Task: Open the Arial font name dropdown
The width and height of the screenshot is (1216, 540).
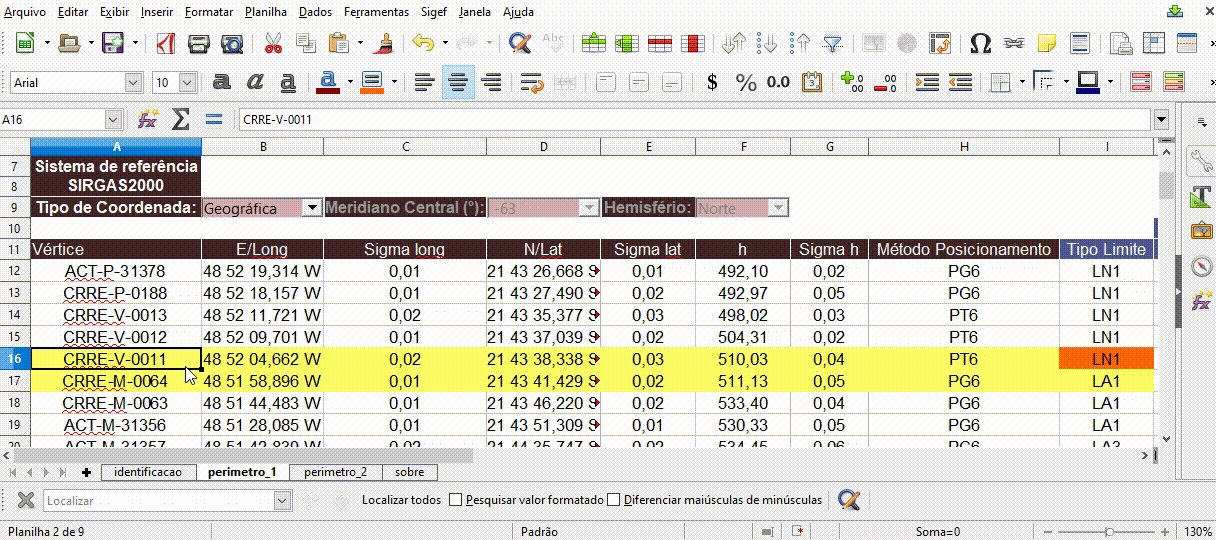Action: pyautogui.click(x=133, y=83)
